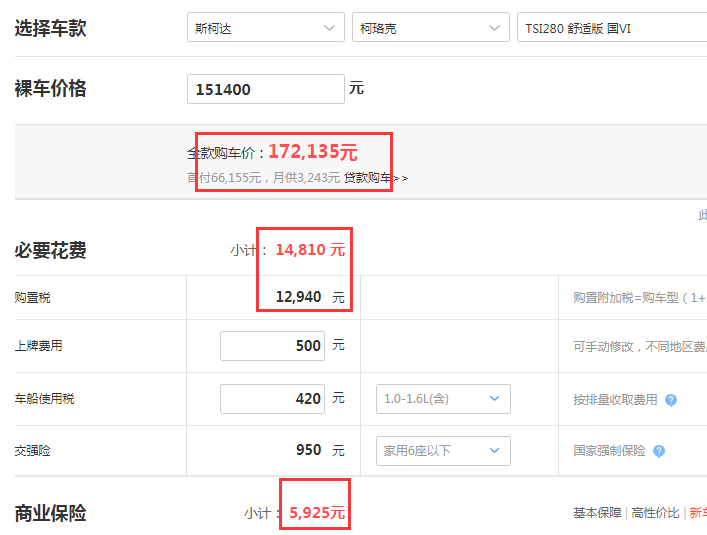Open the 家用6座以下 seat dropdown
This screenshot has width=707, height=535.
coord(443,451)
